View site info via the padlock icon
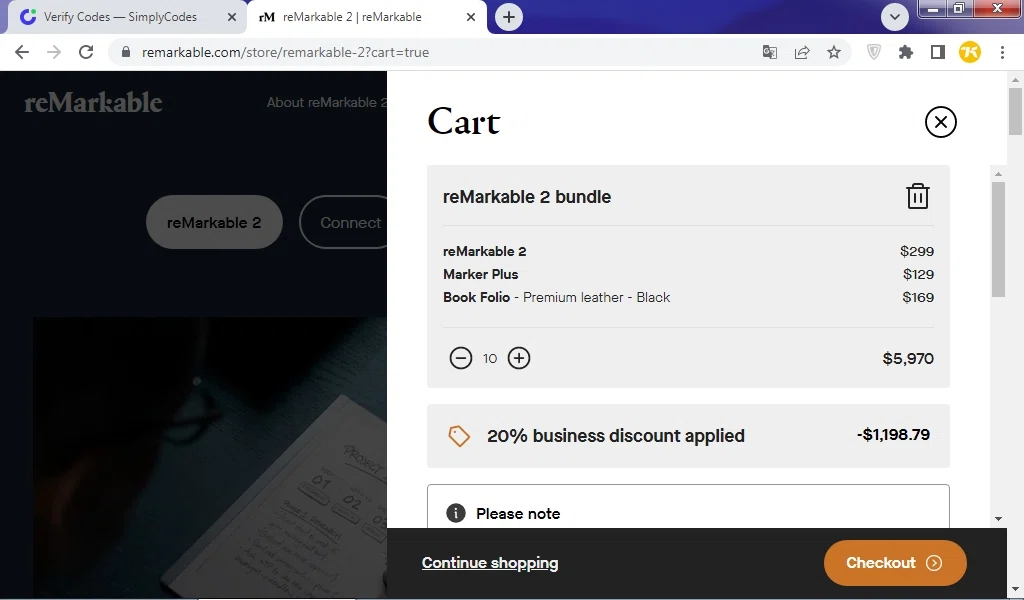The image size is (1024, 600). [126, 52]
